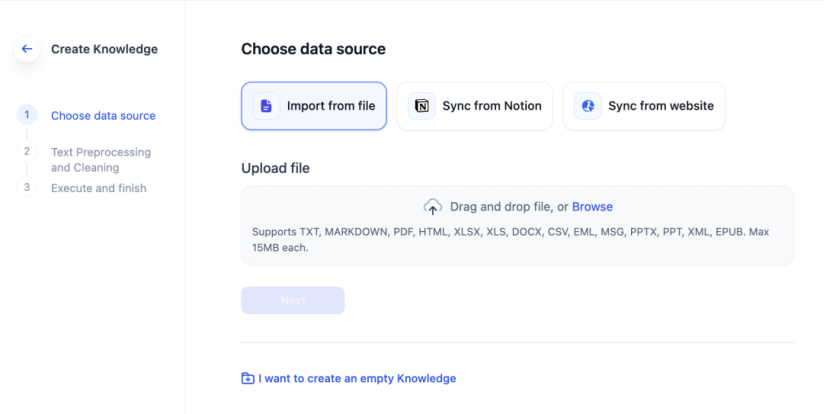This screenshot has height=414, width=824.
Task: Click the step 3 number indicator
Action: [x=27, y=187]
